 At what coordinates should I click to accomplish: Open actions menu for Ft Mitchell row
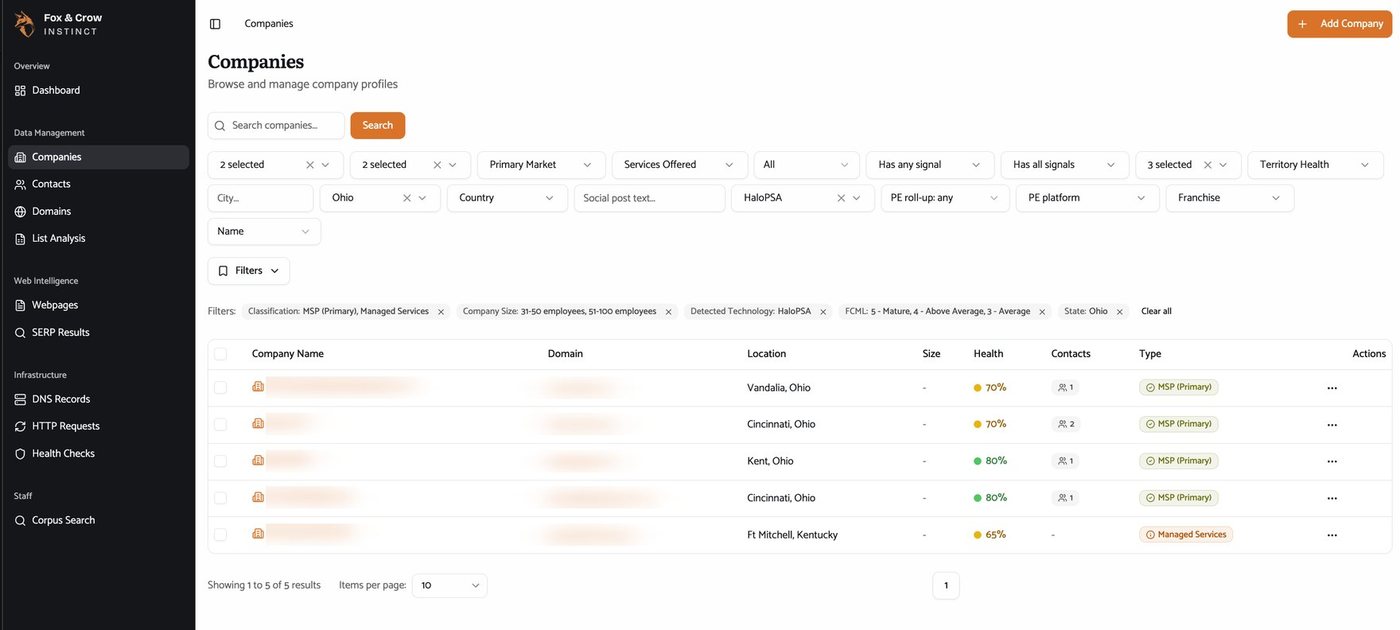point(1332,535)
